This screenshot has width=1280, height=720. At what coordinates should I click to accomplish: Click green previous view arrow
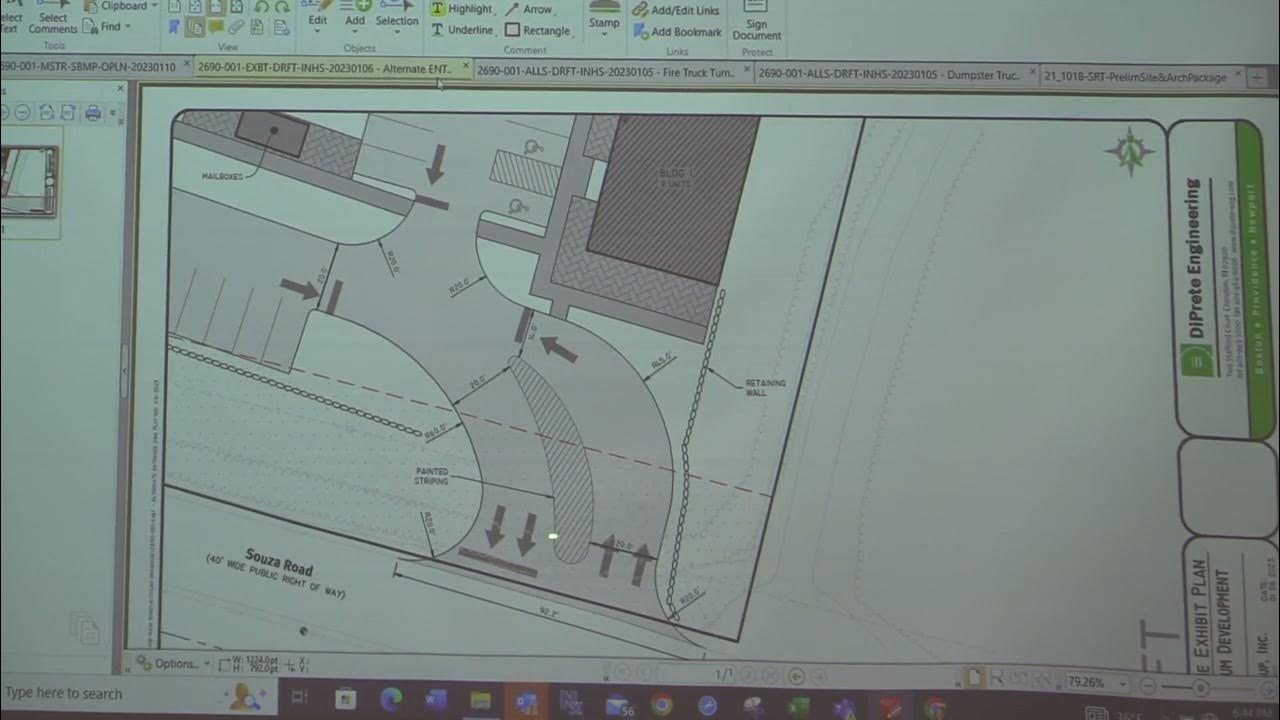click(x=797, y=676)
